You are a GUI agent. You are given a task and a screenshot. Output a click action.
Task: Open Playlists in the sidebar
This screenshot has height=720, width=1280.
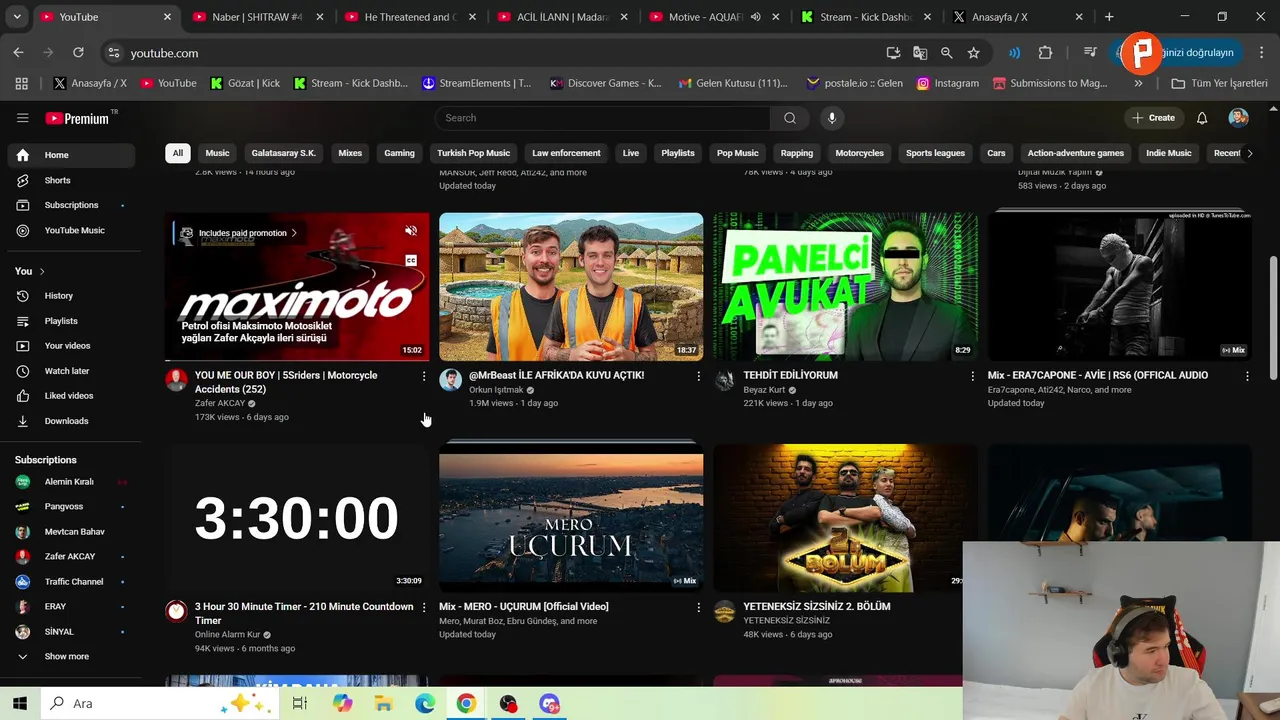[69, 321]
